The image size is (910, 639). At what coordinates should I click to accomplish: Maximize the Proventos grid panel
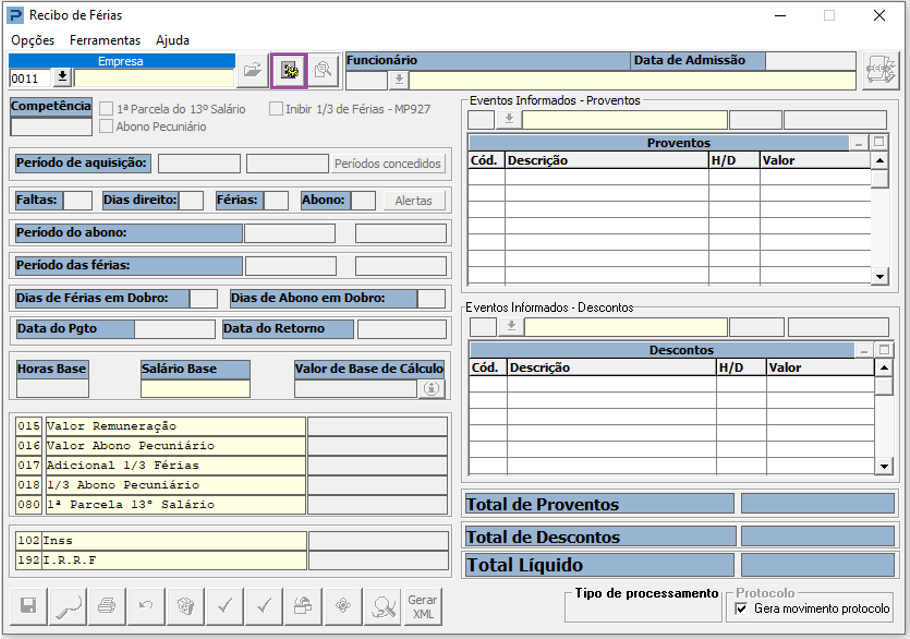879,142
